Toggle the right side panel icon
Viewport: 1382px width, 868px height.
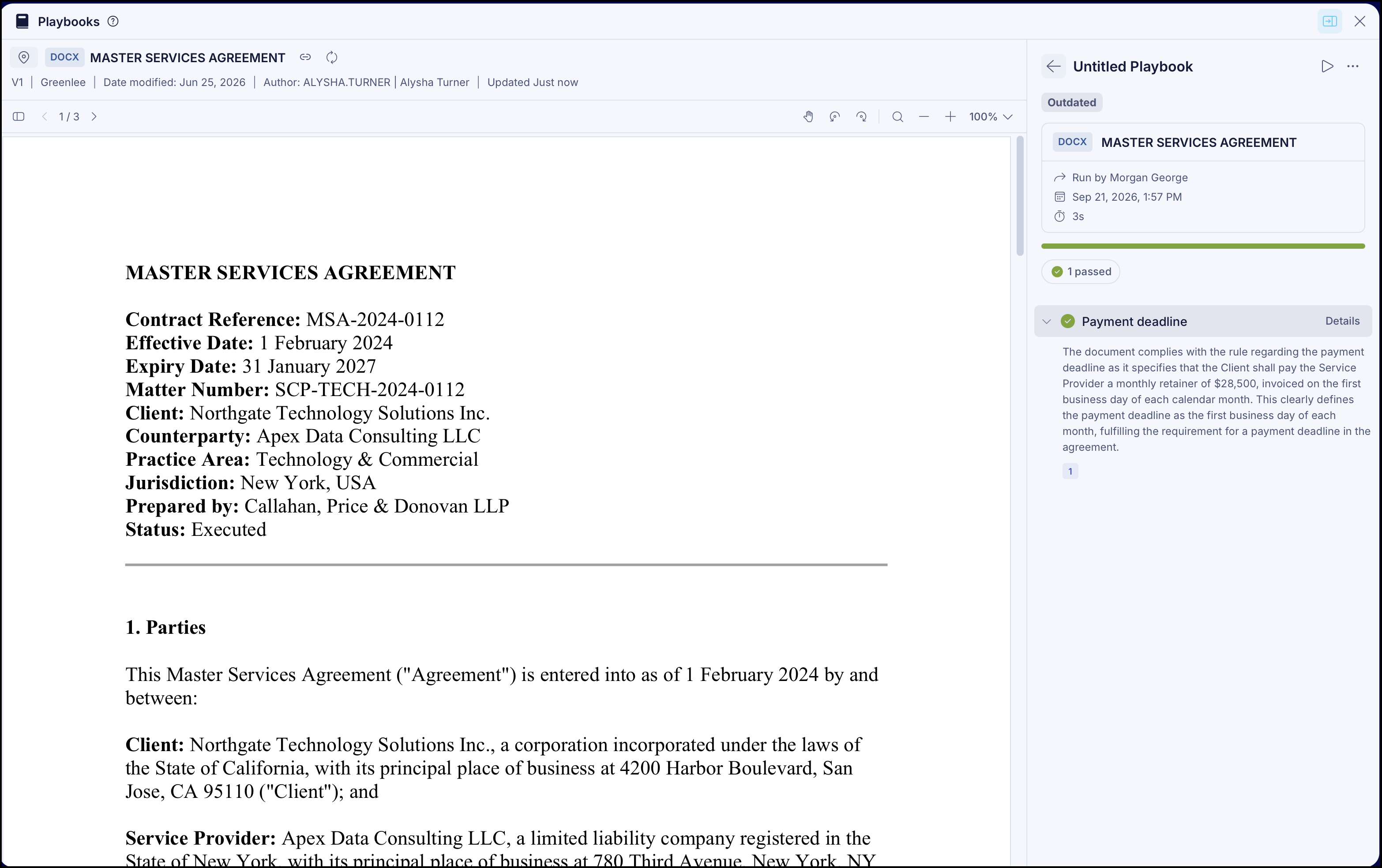(x=1330, y=22)
